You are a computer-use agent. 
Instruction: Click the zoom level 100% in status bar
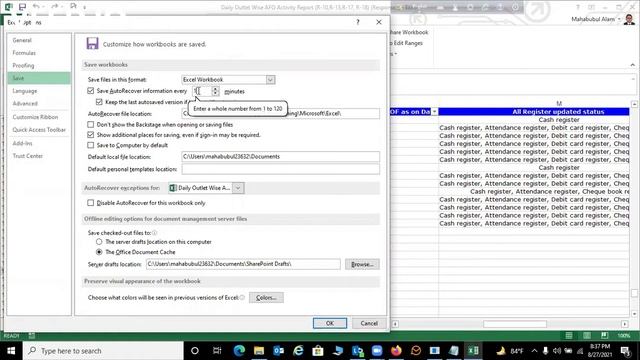click(623, 336)
